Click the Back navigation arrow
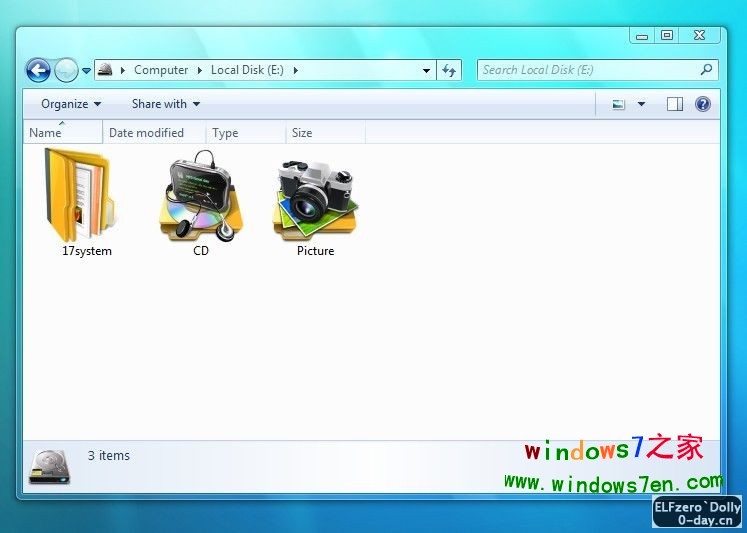This screenshot has height=533, width=747. [x=38, y=70]
